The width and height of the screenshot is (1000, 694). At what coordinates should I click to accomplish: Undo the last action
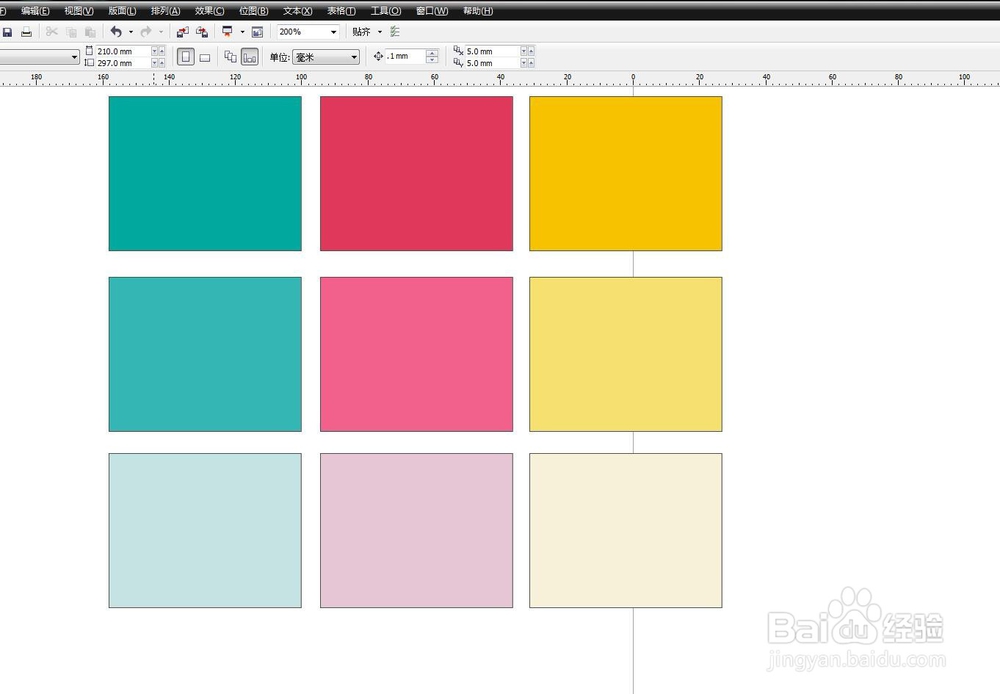116,32
